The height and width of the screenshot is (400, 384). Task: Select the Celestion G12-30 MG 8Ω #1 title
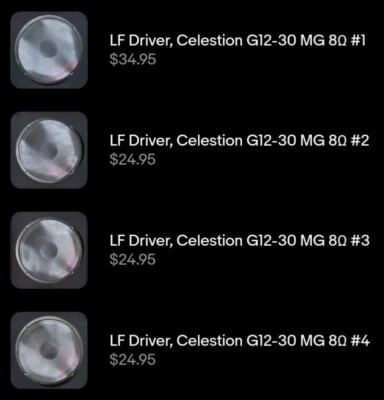[238, 41]
